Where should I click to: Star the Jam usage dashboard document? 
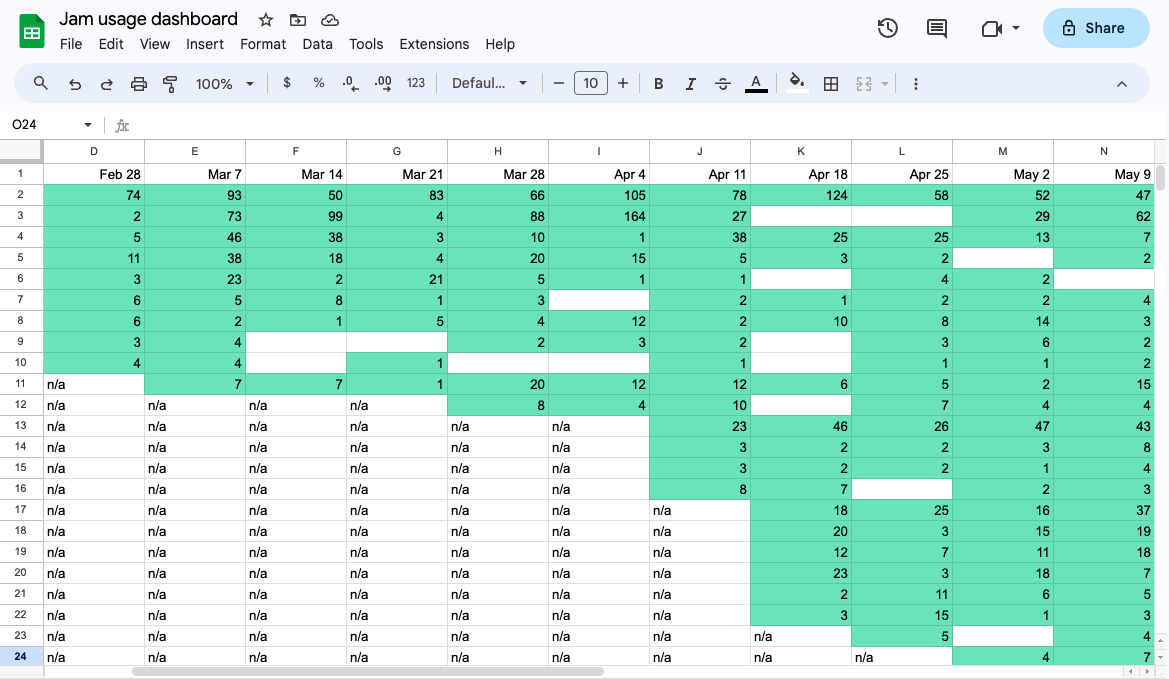(x=265, y=20)
